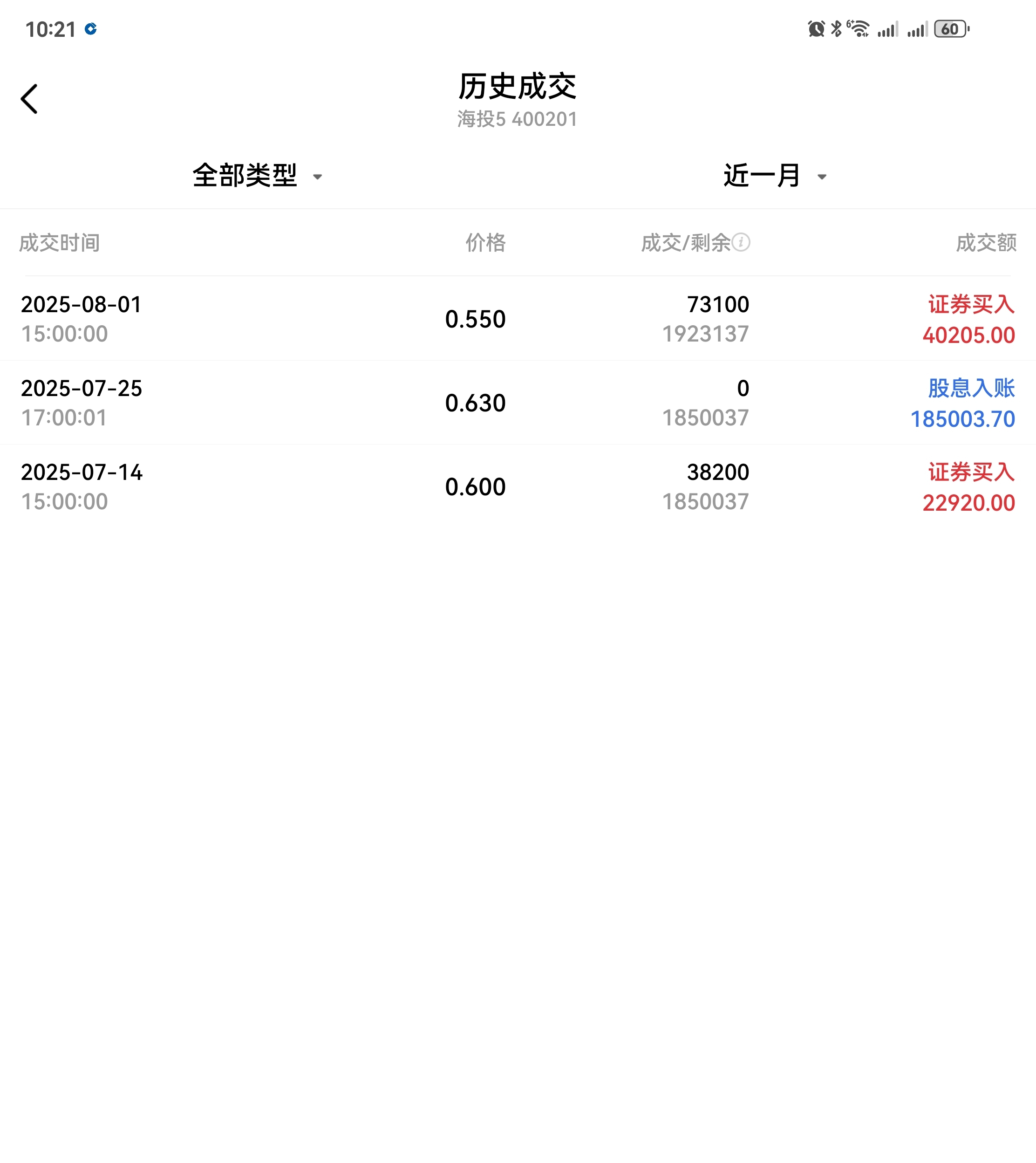
Task: Select traded quantity 38200
Action: [x=718, y=472]
